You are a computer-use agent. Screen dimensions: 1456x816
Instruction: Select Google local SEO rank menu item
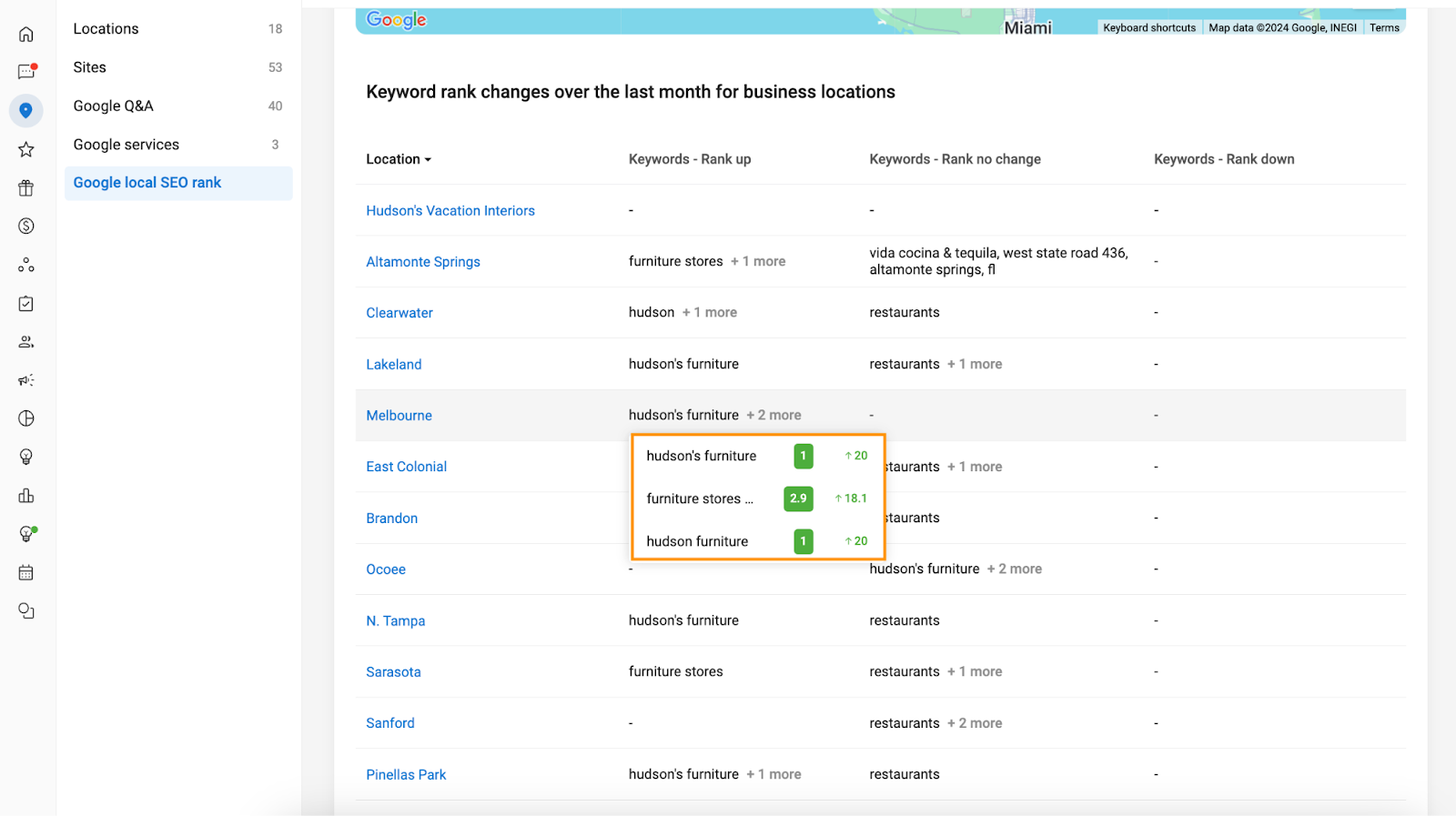[x=178, y=183]
